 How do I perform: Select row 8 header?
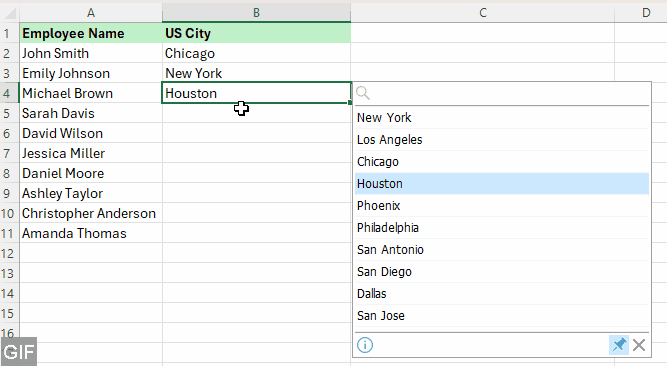[x=9, y=173]
